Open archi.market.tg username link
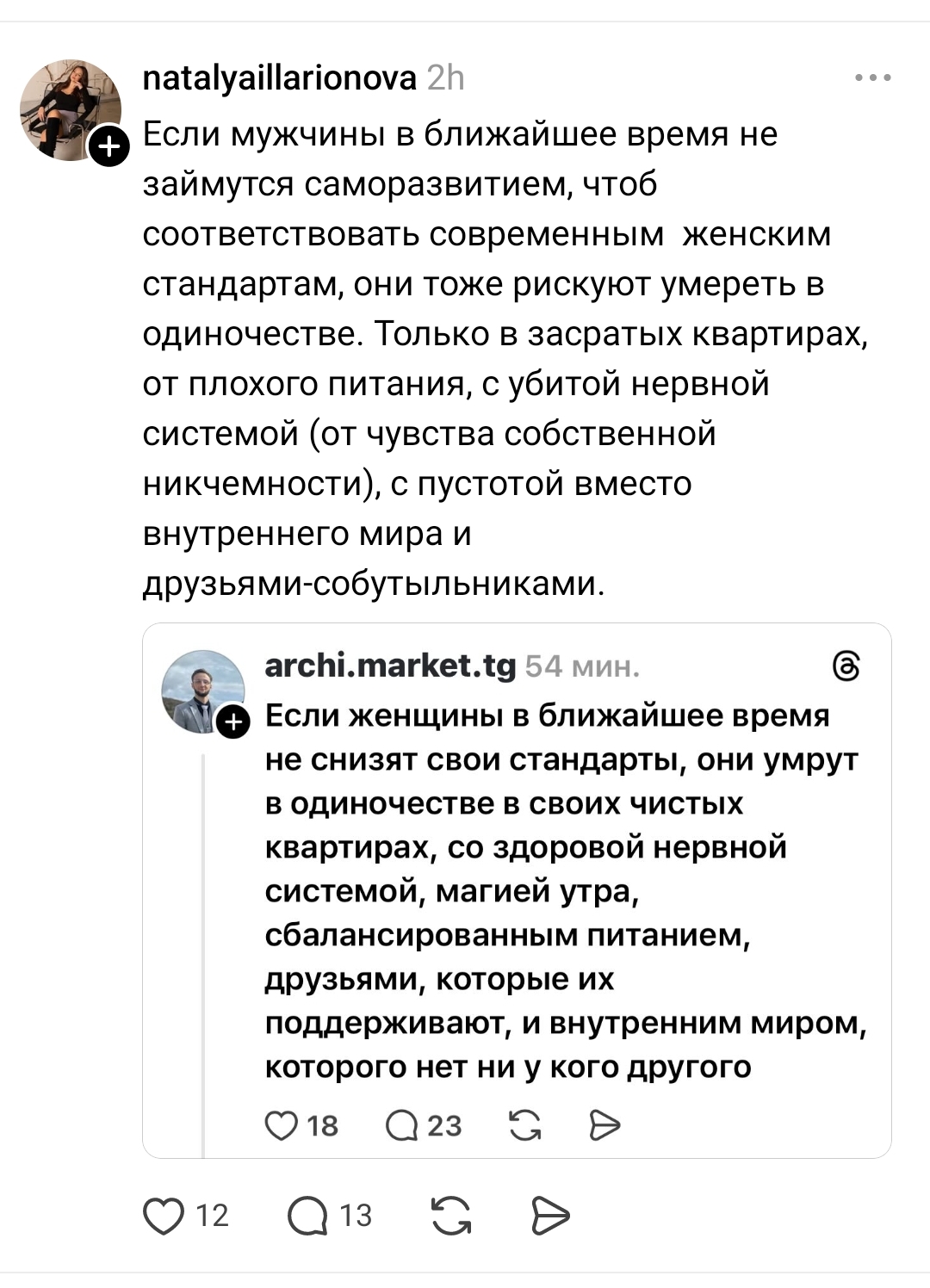The image size is (930, 1288). (x=390, y=666)
